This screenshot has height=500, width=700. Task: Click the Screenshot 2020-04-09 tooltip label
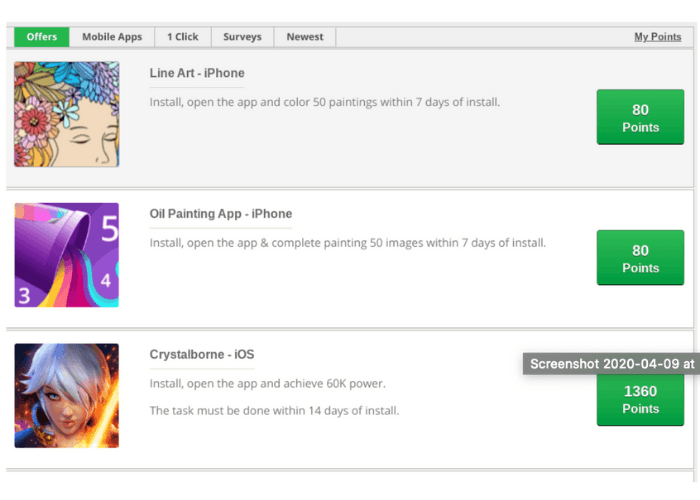(x=612, y=364)
